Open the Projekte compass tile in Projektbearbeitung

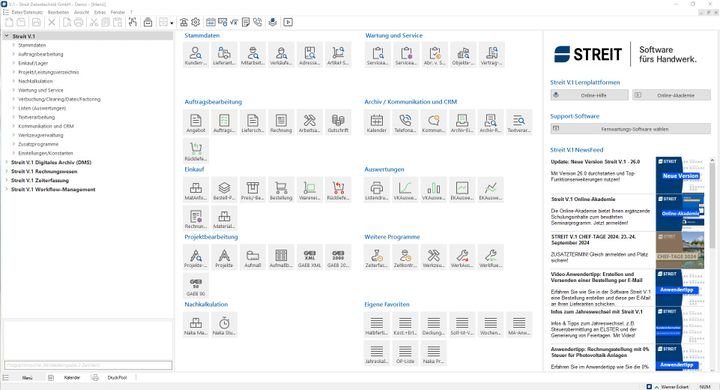pos(224,258)
